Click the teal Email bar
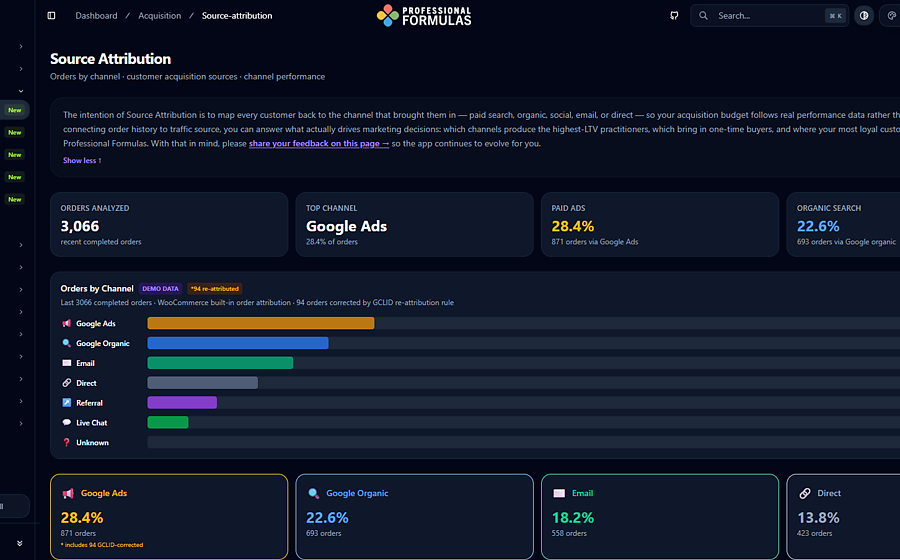The height and width of the screenshot is (560, 900). point(220,363)
